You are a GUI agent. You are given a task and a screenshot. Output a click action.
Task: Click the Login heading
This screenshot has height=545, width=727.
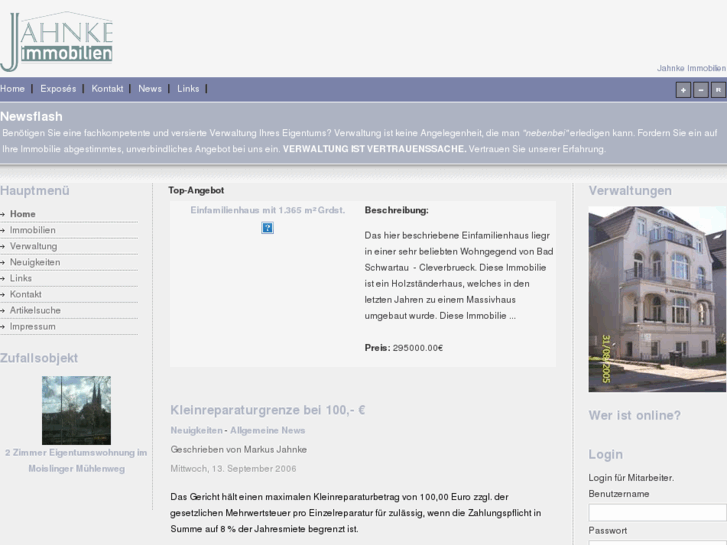pyautogui.click(x=606, y=455)
